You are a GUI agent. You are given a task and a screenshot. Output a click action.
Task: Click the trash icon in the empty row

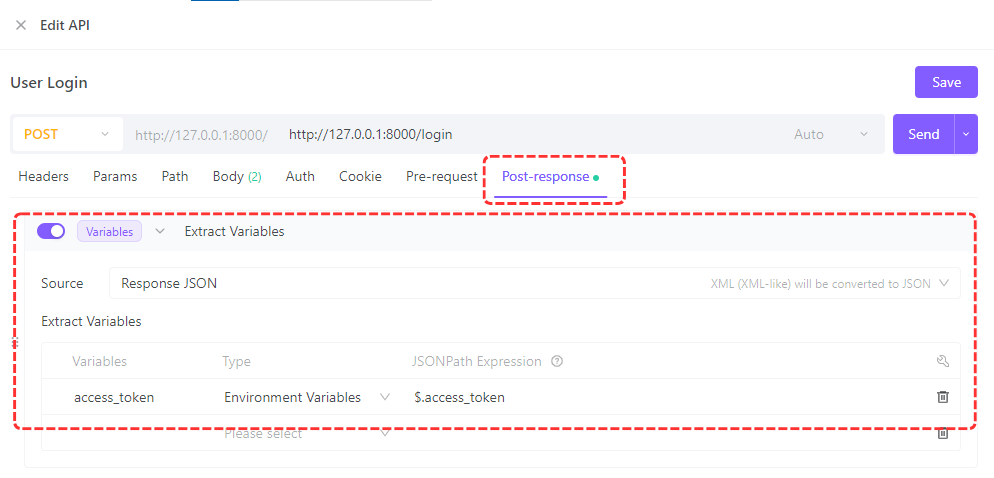(943, 434)
